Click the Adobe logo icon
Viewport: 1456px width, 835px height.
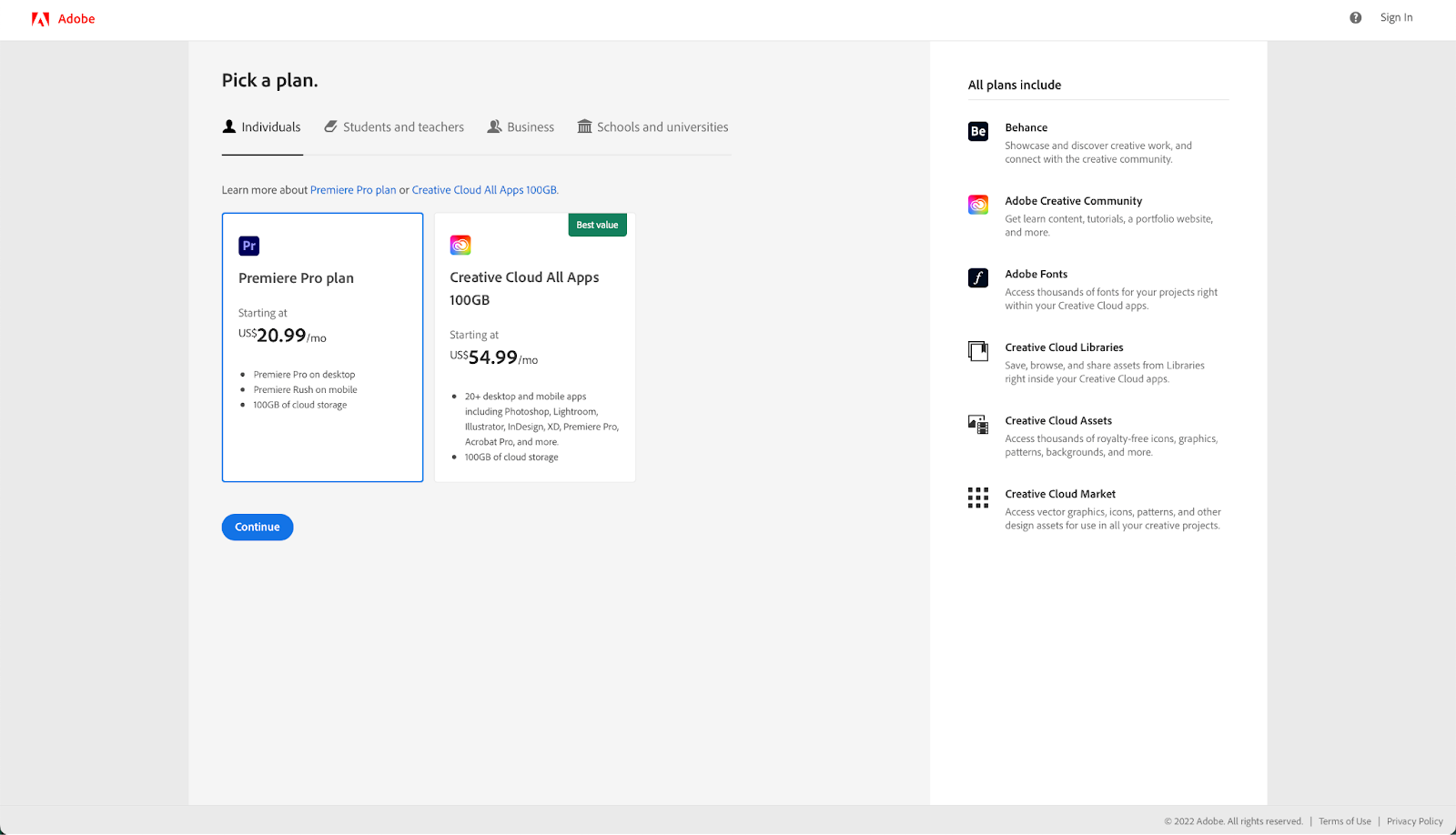40,19
